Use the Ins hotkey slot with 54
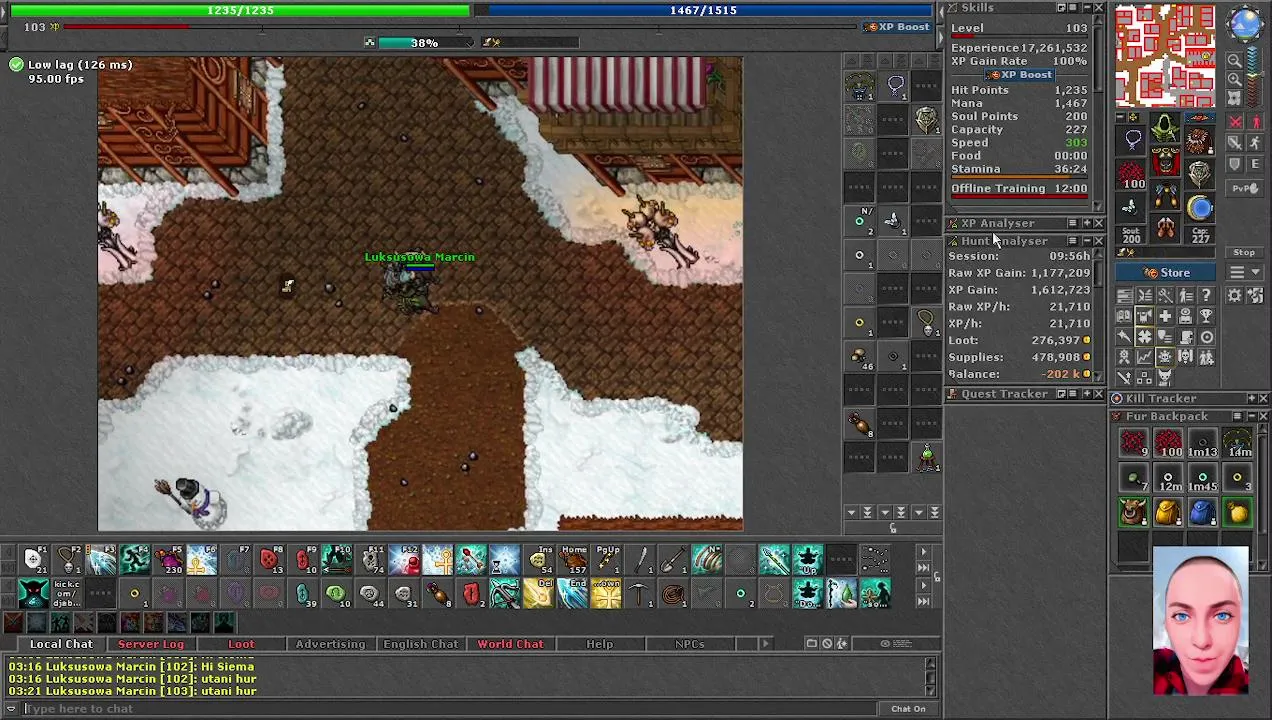 [539, 558]
